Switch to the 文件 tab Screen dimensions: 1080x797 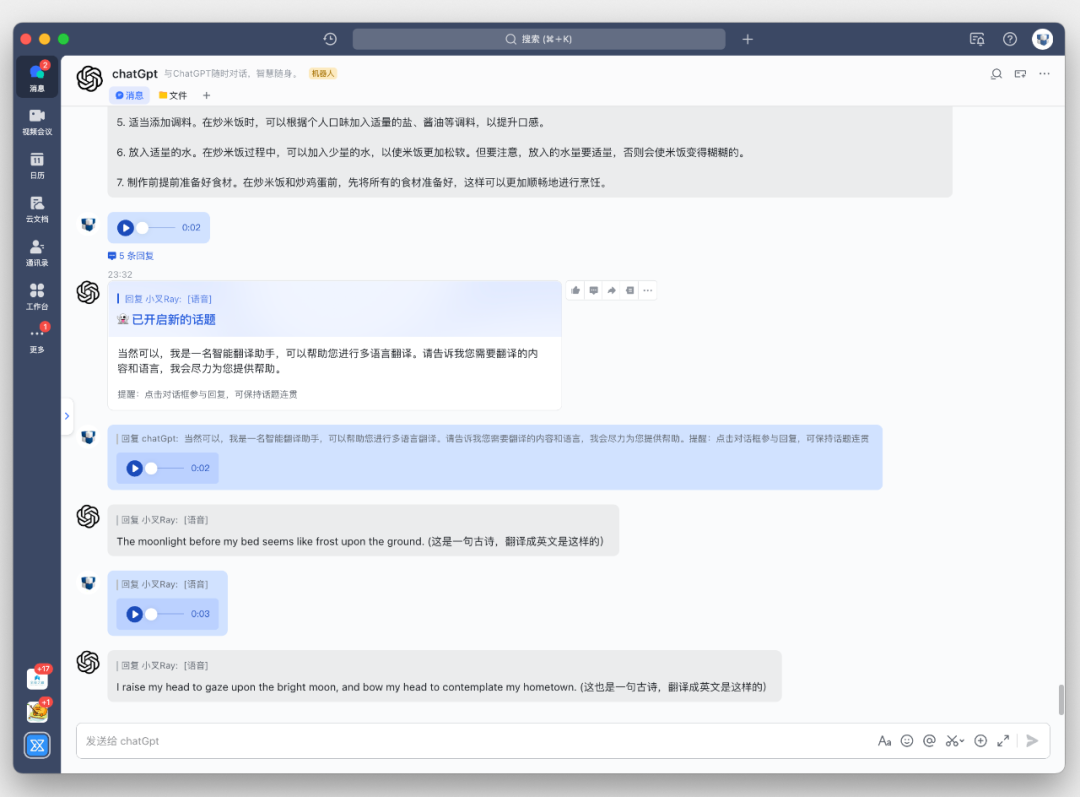click(x=173, y=96)
